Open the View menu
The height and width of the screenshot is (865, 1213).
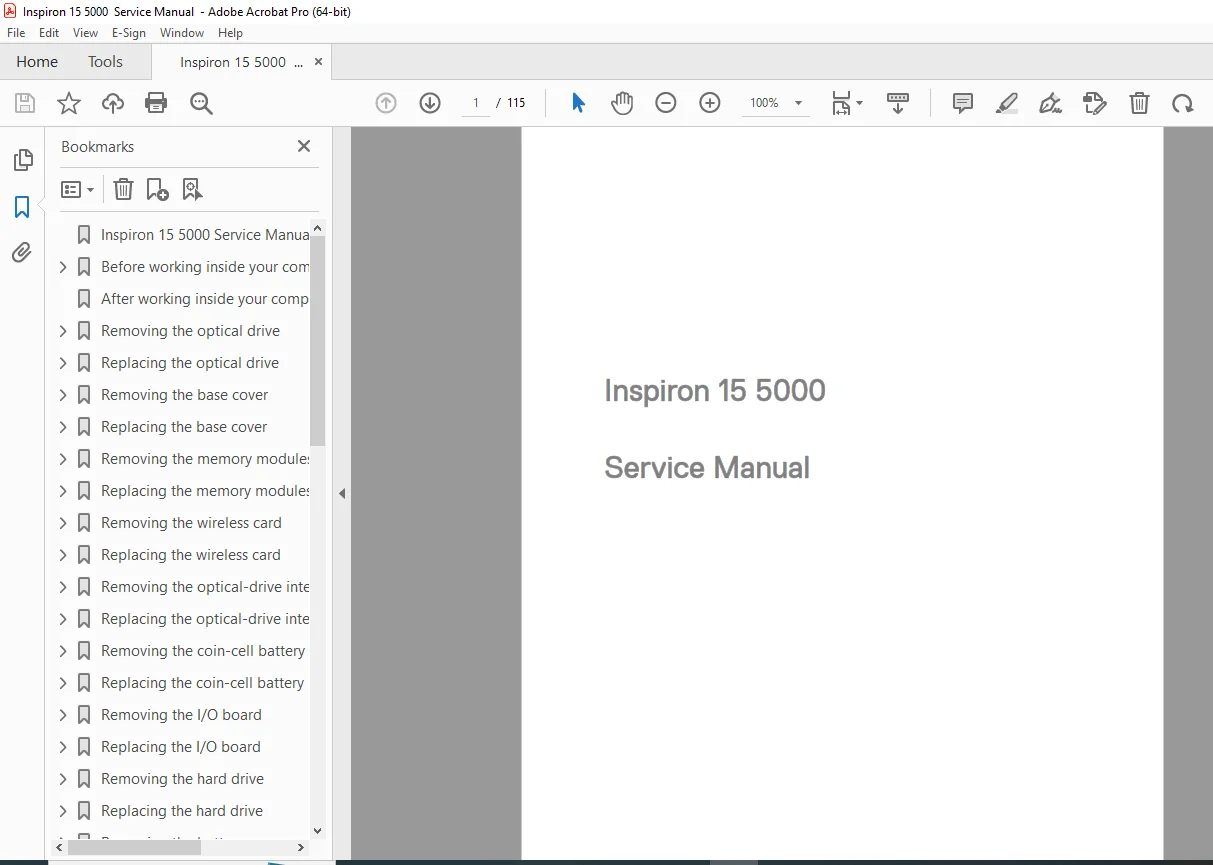point(85,33)
